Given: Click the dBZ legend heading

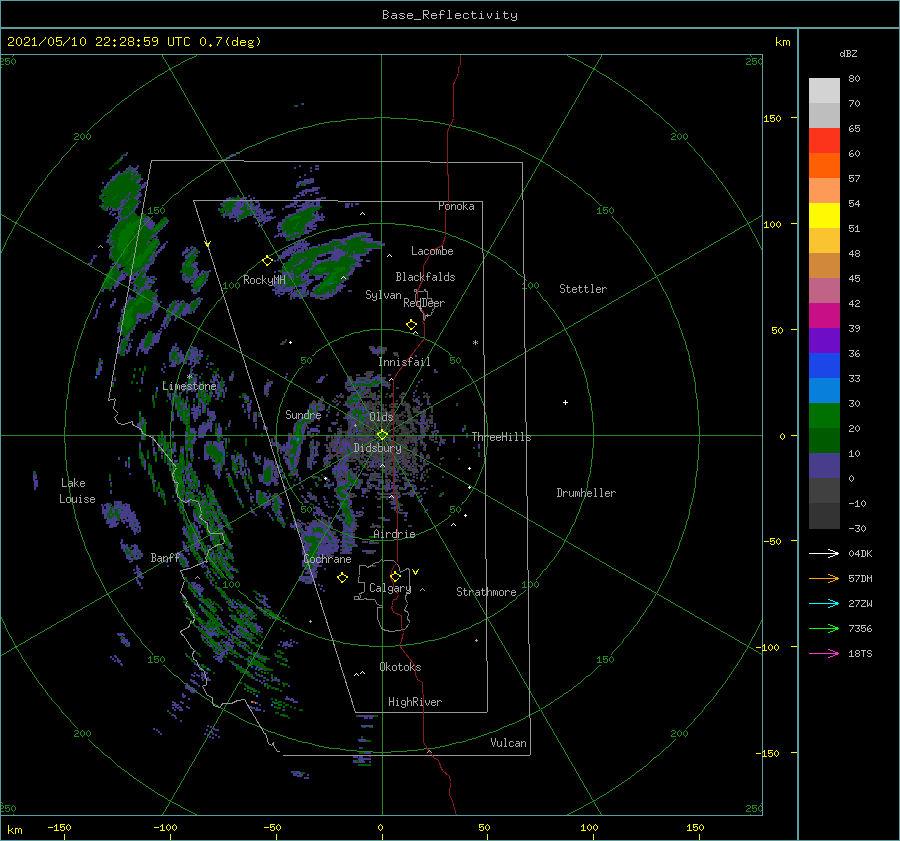Looking at the screenshot, I should (848, 53).
